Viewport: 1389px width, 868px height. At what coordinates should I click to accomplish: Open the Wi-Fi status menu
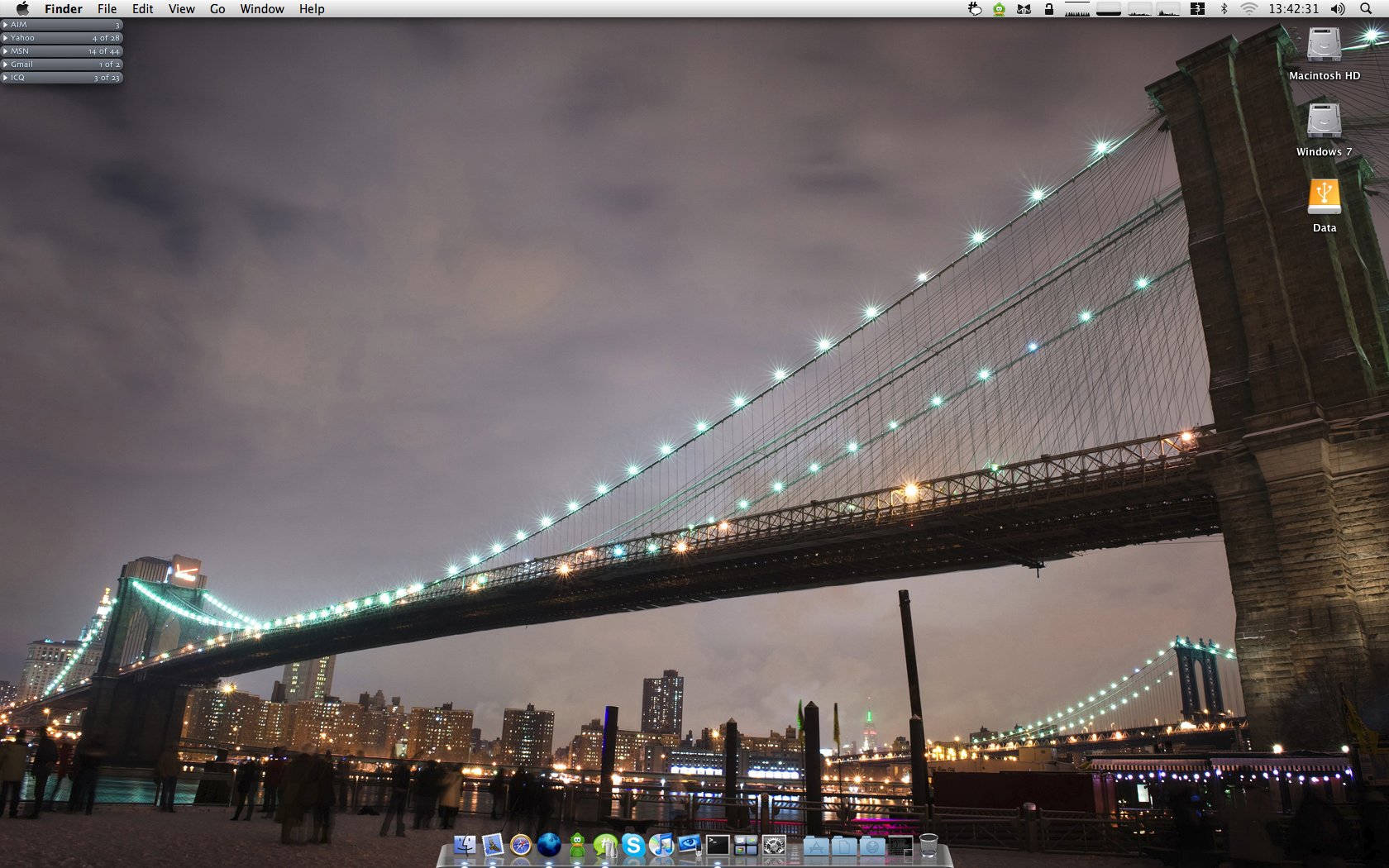click(x=1248, y=9)
